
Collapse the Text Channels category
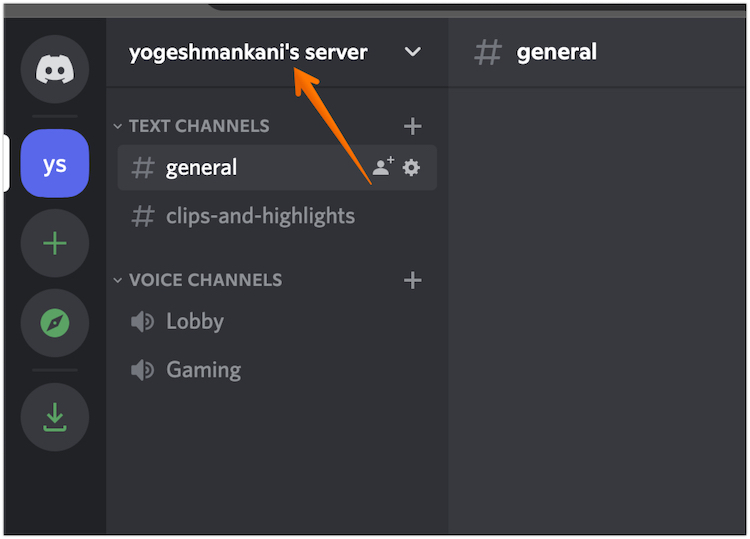point(118,126)
